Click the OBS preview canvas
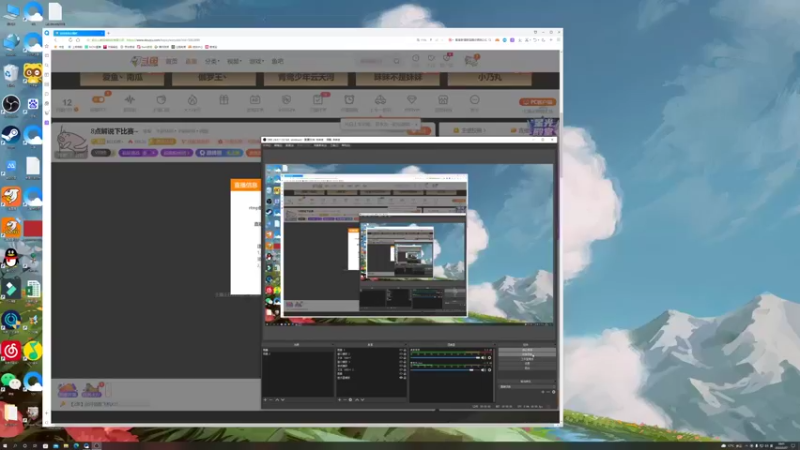This screenshot has height=450, width=800. point(408,244)
